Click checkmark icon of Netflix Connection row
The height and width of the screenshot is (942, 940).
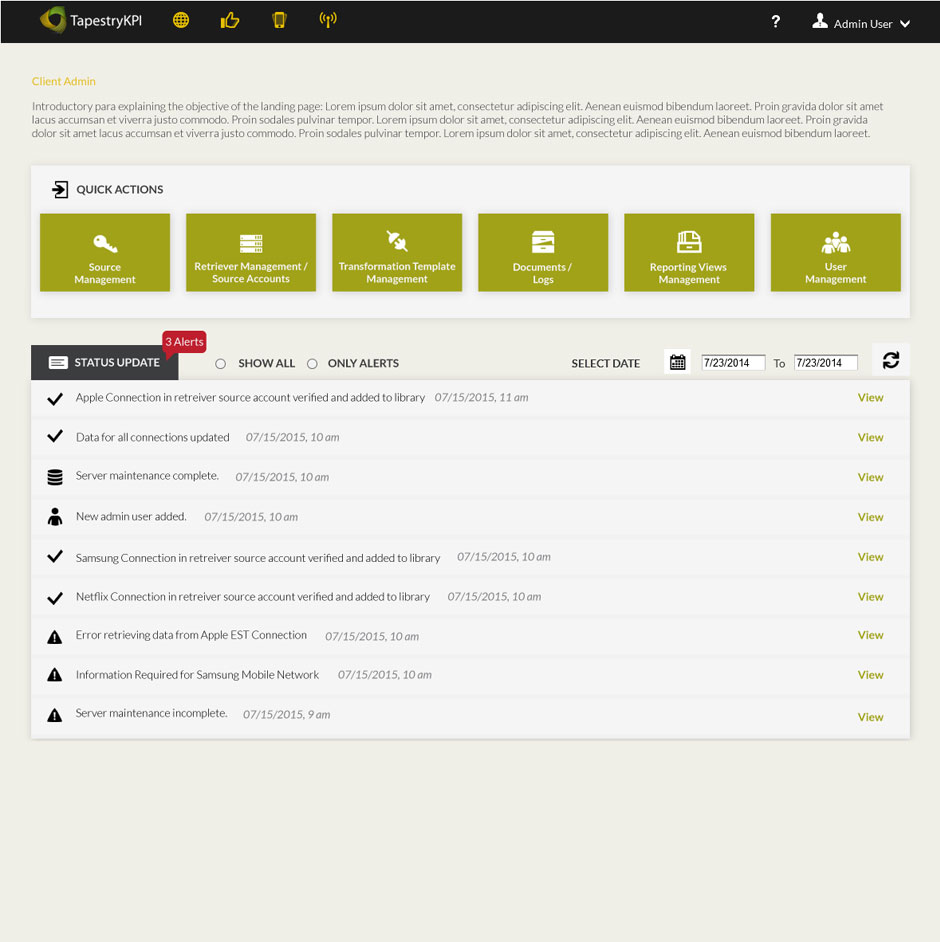[x=55, y=598]
